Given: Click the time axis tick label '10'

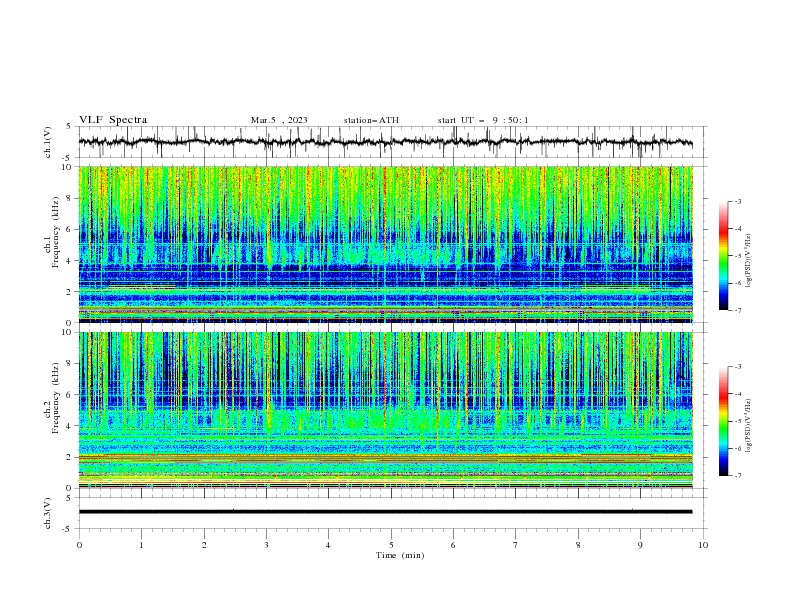Looking at the screenshot, I should click(703, 545).
